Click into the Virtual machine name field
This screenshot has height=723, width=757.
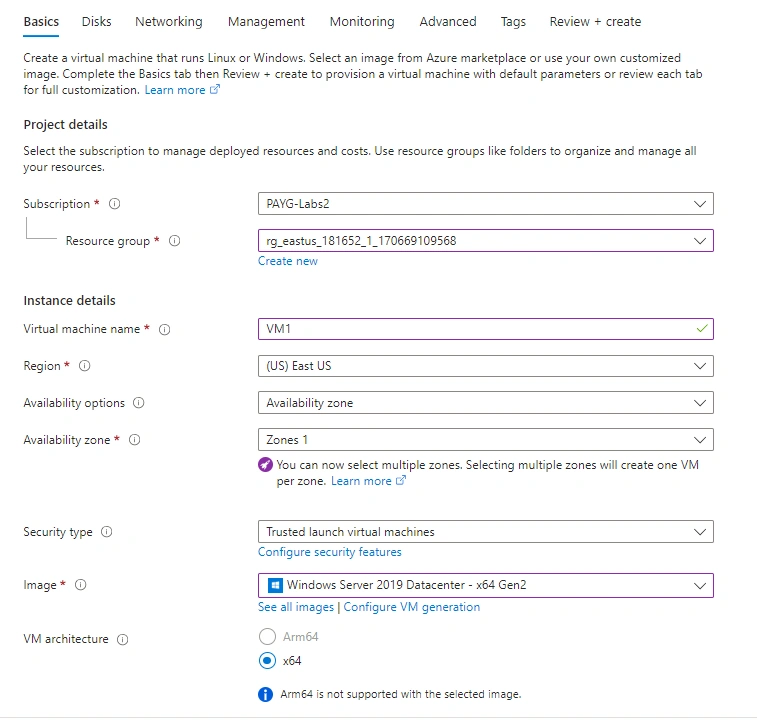click(x=486, y=329)
